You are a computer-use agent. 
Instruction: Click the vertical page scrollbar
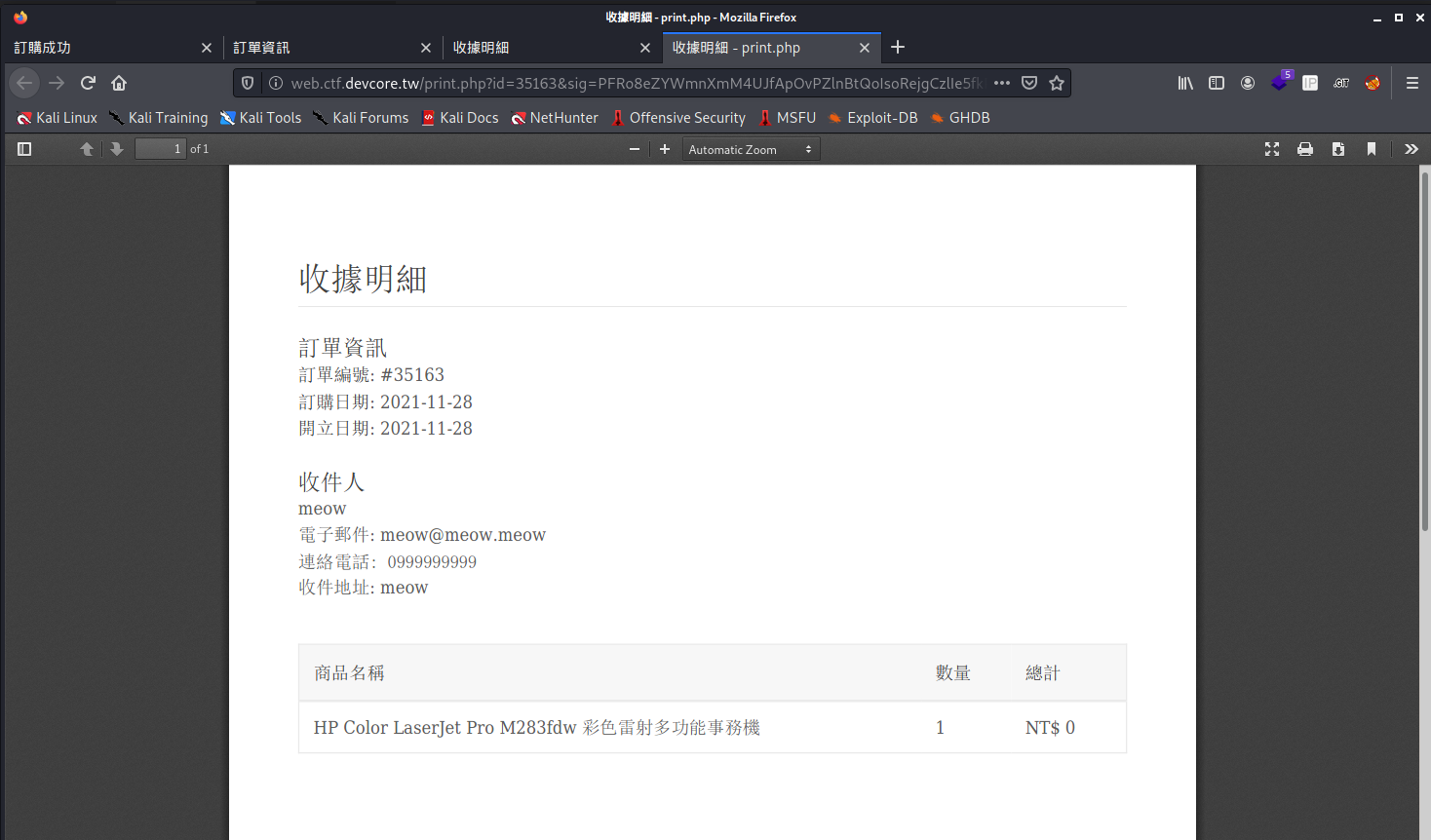tap(1424, 351)
